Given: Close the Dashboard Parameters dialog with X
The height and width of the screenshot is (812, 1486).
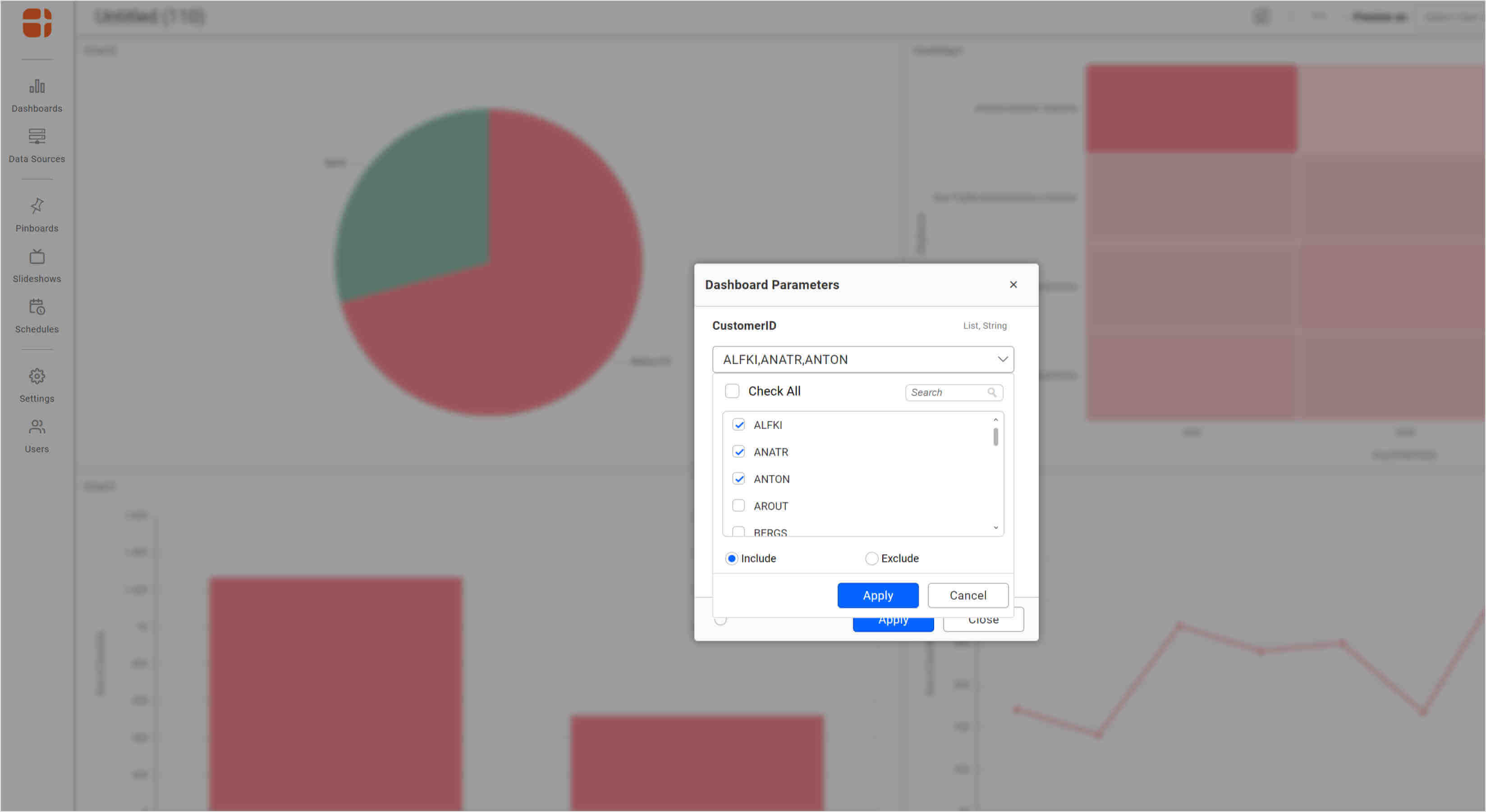Looking at the screenshot, I should (1014, 284).
